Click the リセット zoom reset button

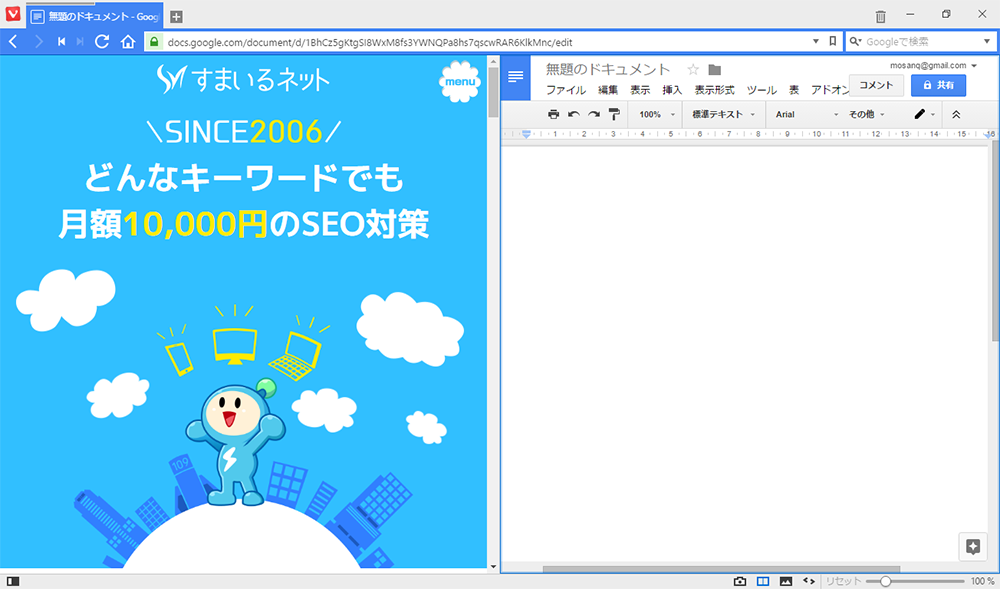pos(843,581)
